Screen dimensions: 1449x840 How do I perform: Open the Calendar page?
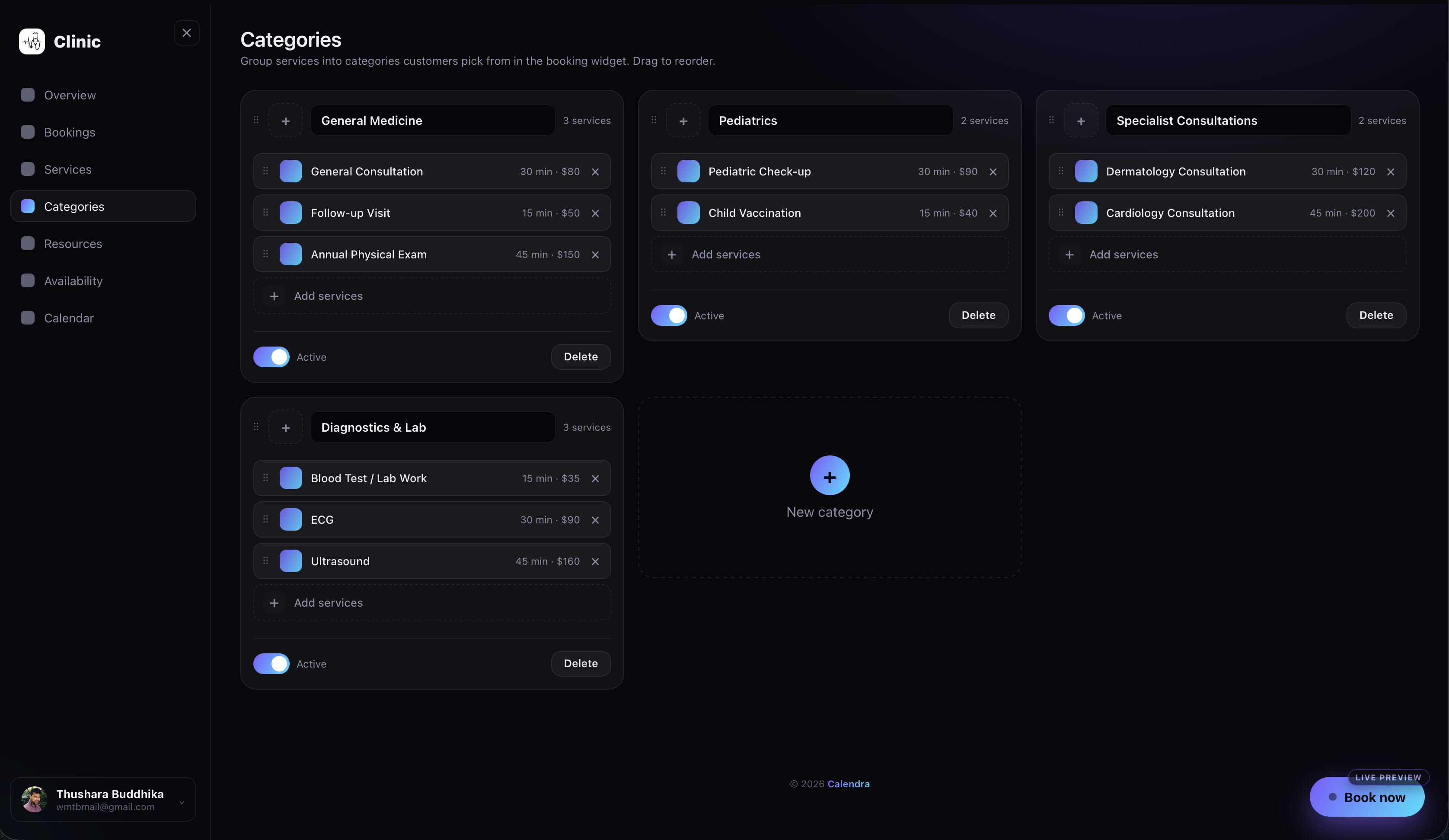coord(103,318)
